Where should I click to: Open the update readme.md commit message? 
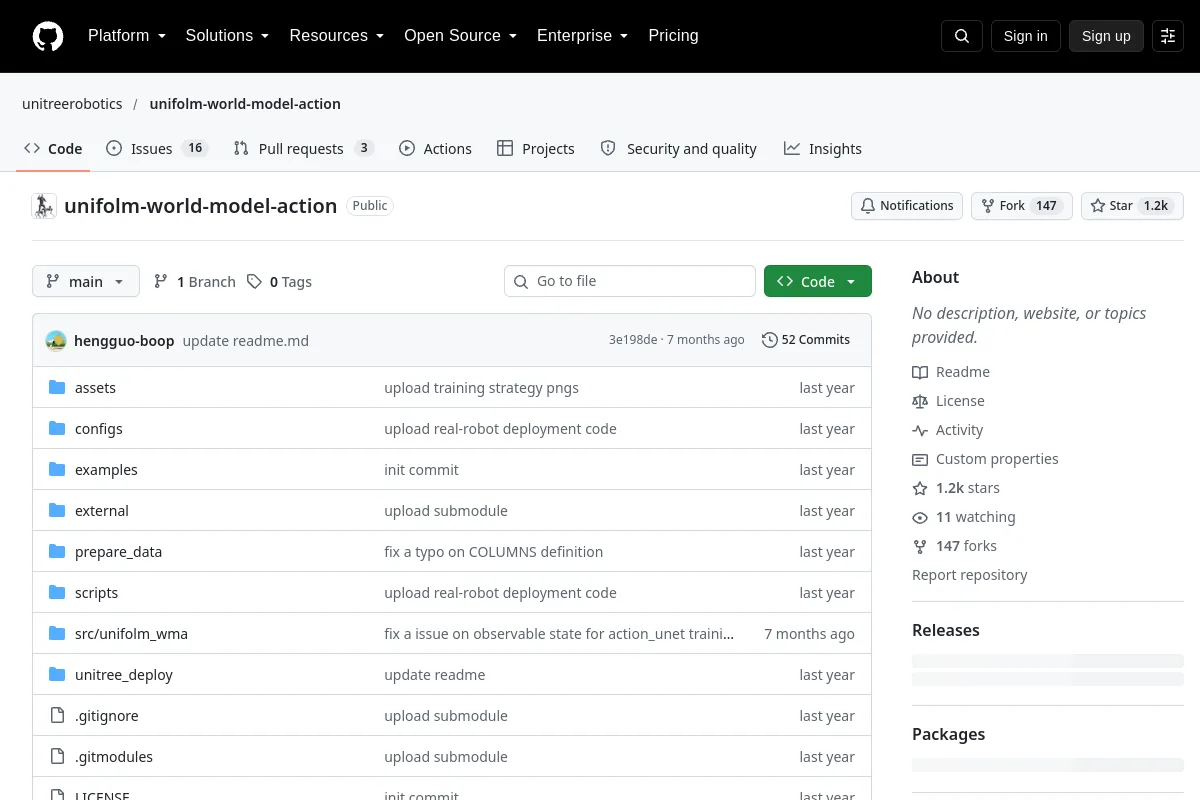point(246,341)
